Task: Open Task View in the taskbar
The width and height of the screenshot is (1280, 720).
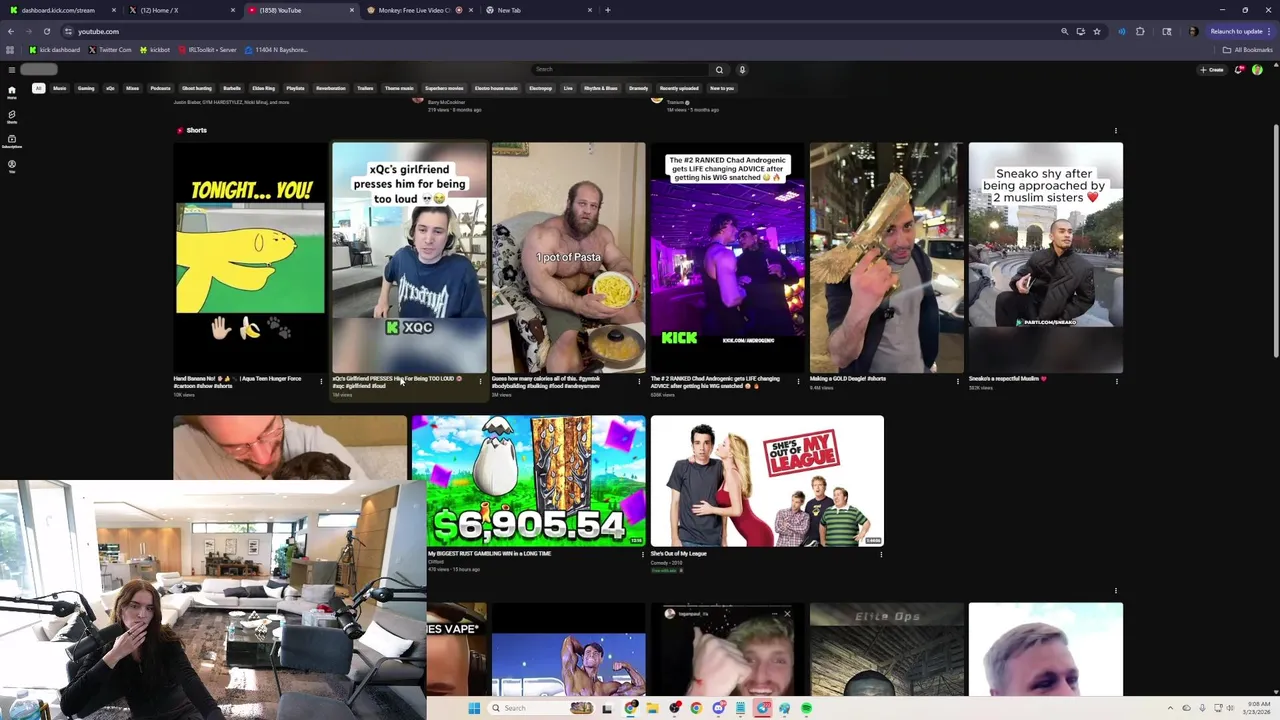Action: tap(607, 708)
